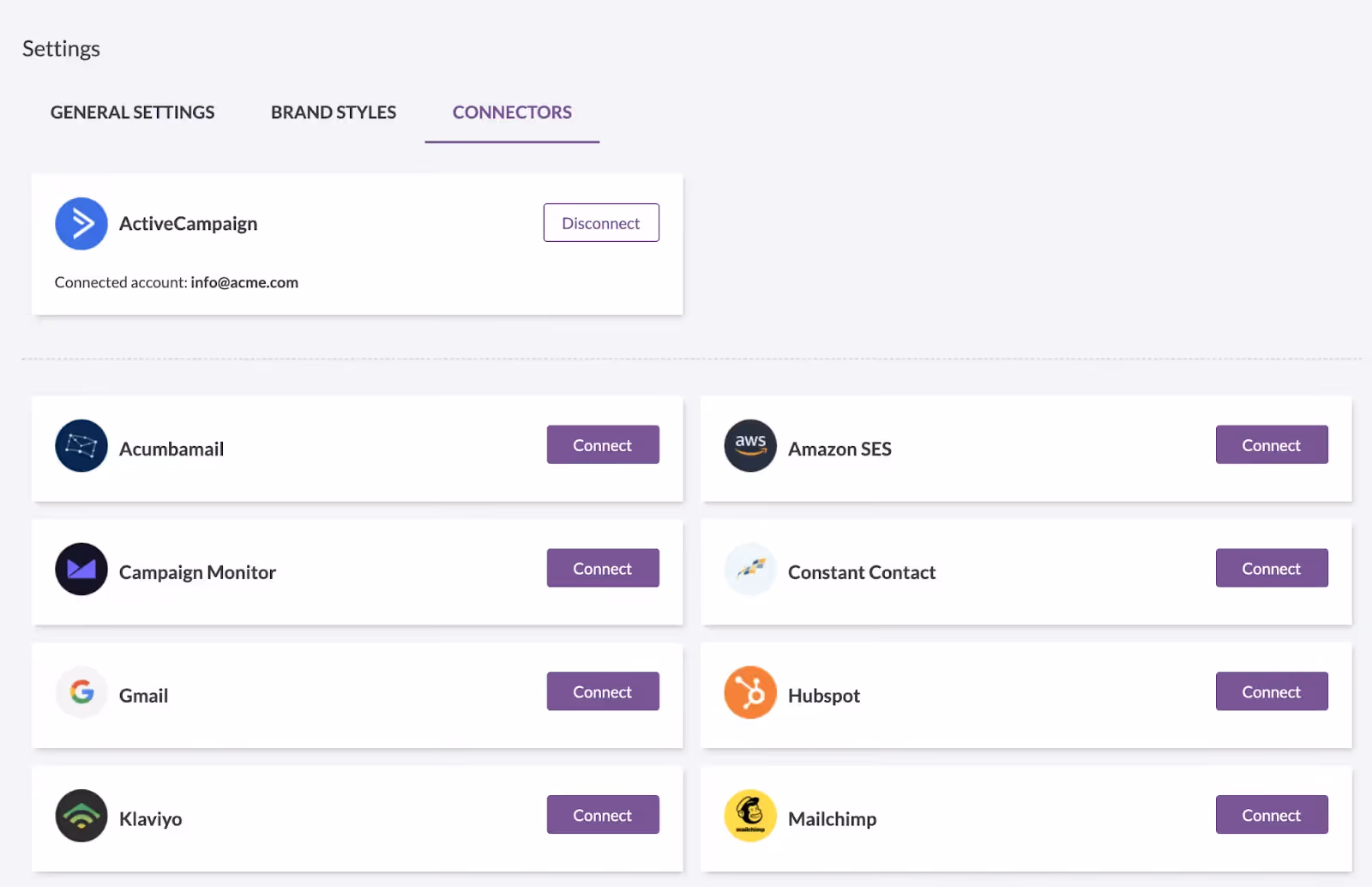Image resolution: width=1372 pixels, height=887 pixels.
Task: Connect the Klaviyo integration
Action: (603, 816)
